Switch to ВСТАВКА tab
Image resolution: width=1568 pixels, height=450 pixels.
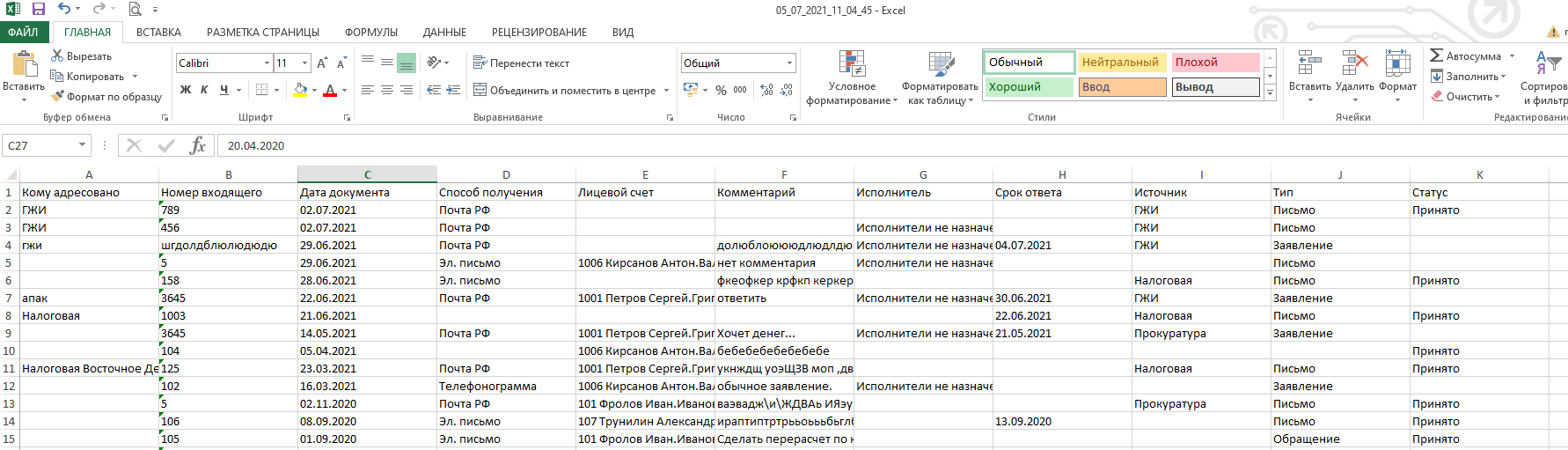pyautogui.click(x=158, y=33)
